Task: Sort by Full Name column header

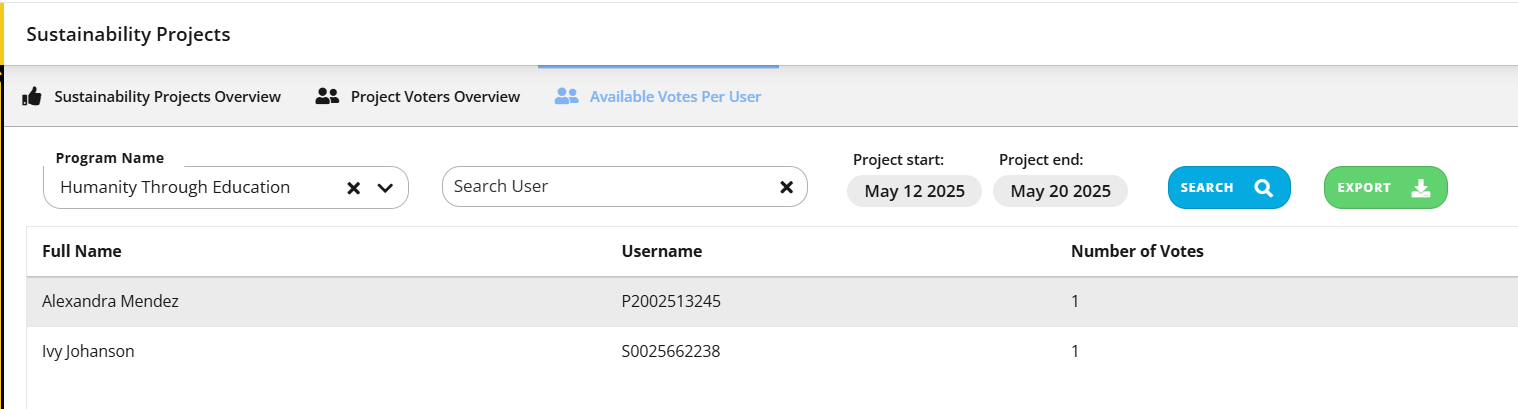Action: click(x=82, y=252)
